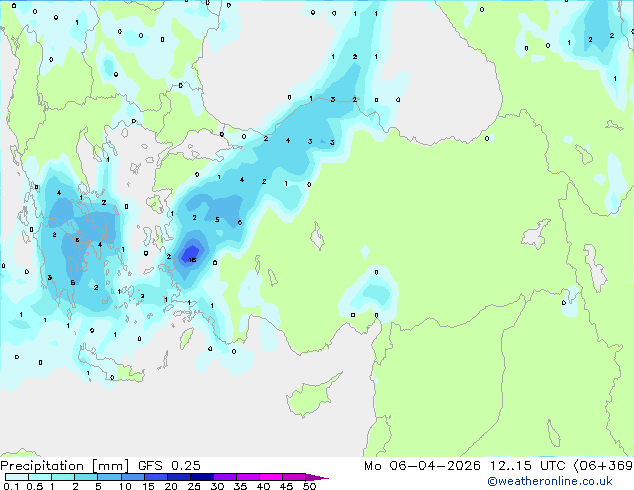Click the '12..15 UTC' time label
Screen dimensions: 634x490
click(x=527, y=466)
